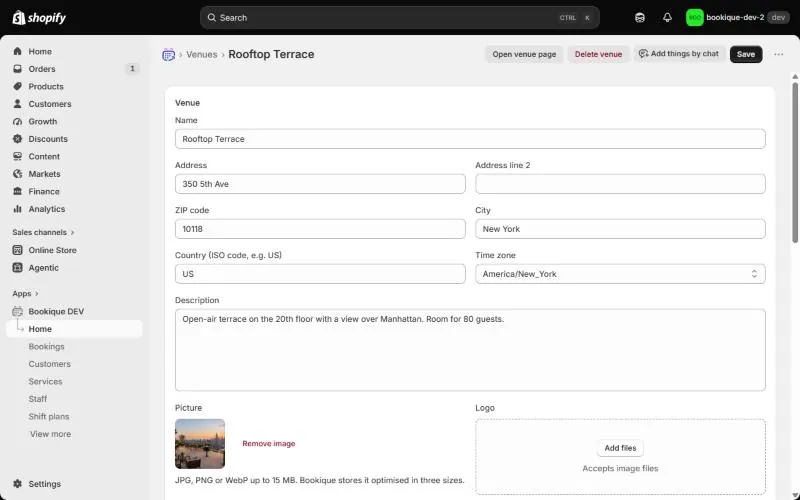This screenshot has height=500, width=800.
Task: Click the page vertical scrollbar
Action: pos(794,162)
